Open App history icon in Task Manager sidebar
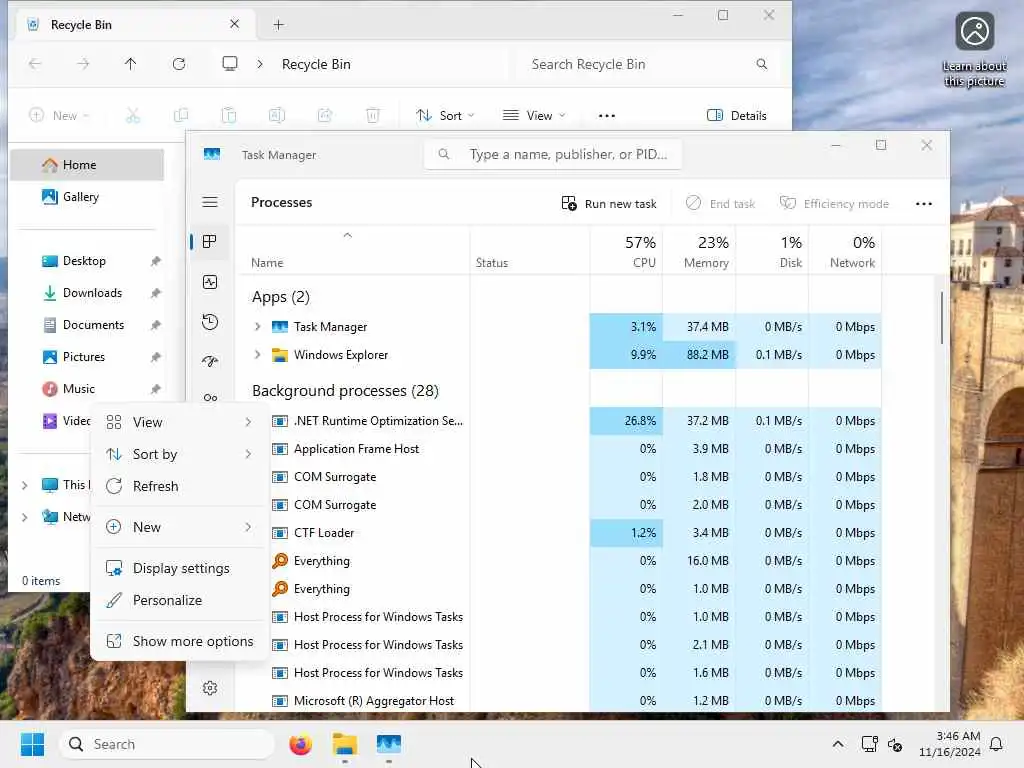The image size is (1024, 768). [x=210, y=322]
